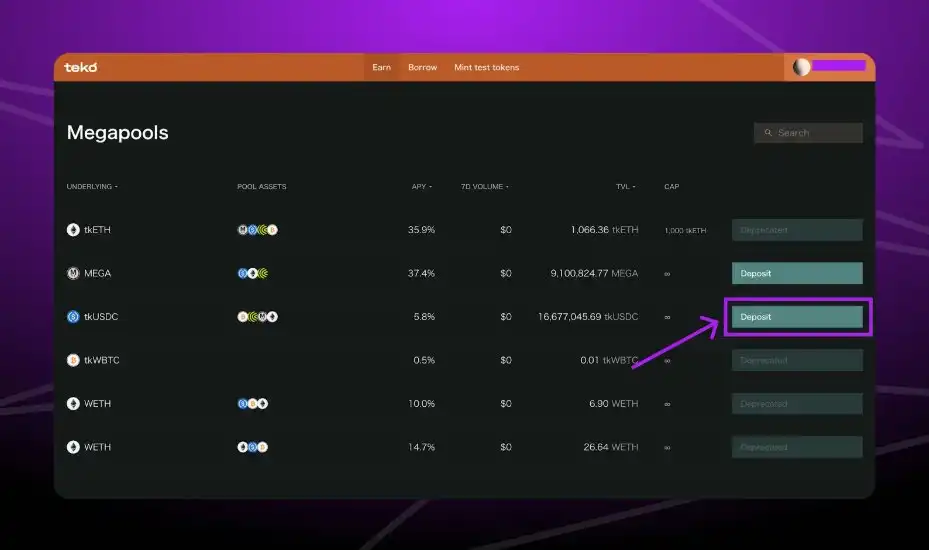
Task: Click the MEGA token icon
Action: [73, 273]
